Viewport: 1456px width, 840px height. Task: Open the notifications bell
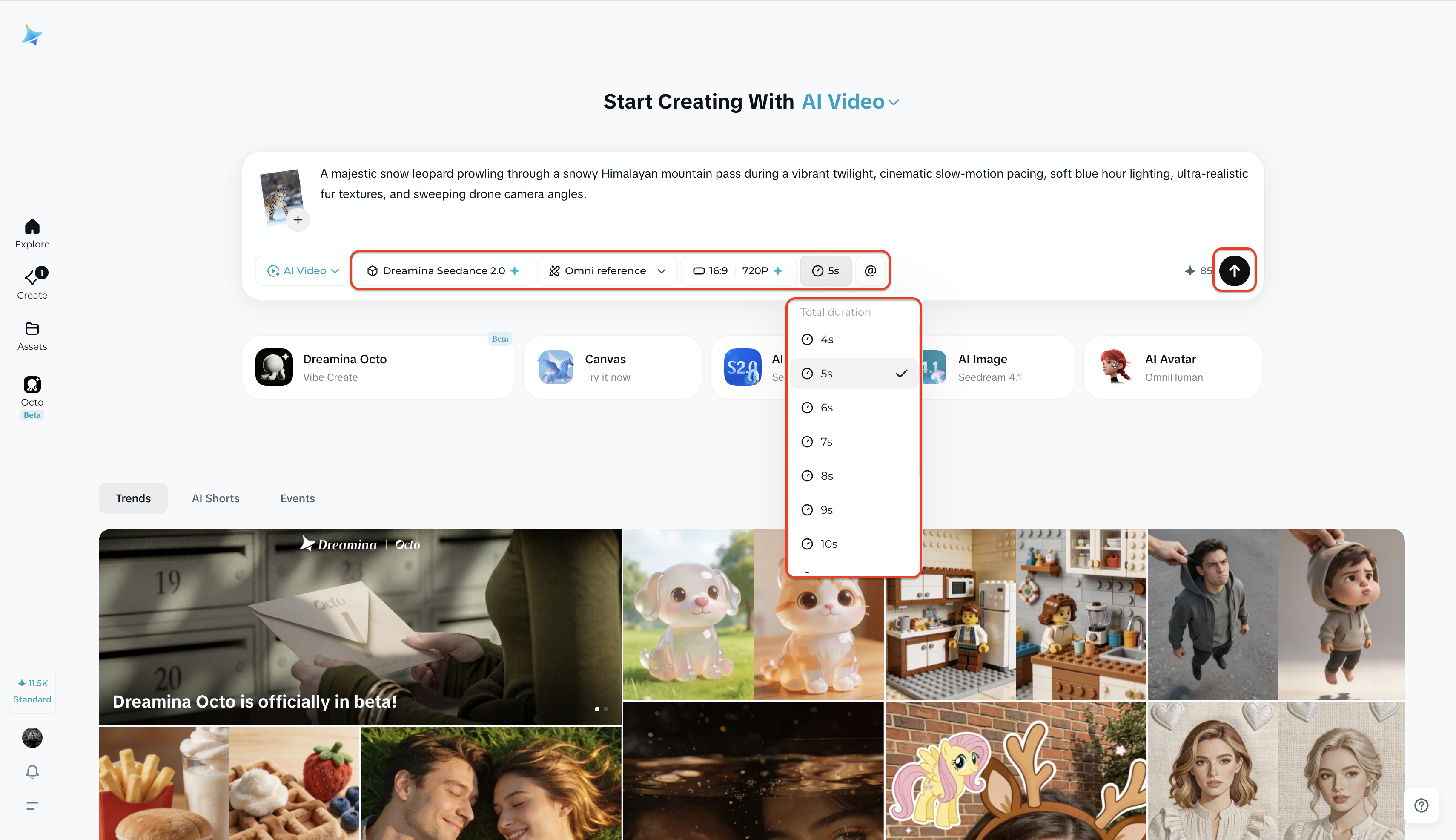(x=32, y=771)
